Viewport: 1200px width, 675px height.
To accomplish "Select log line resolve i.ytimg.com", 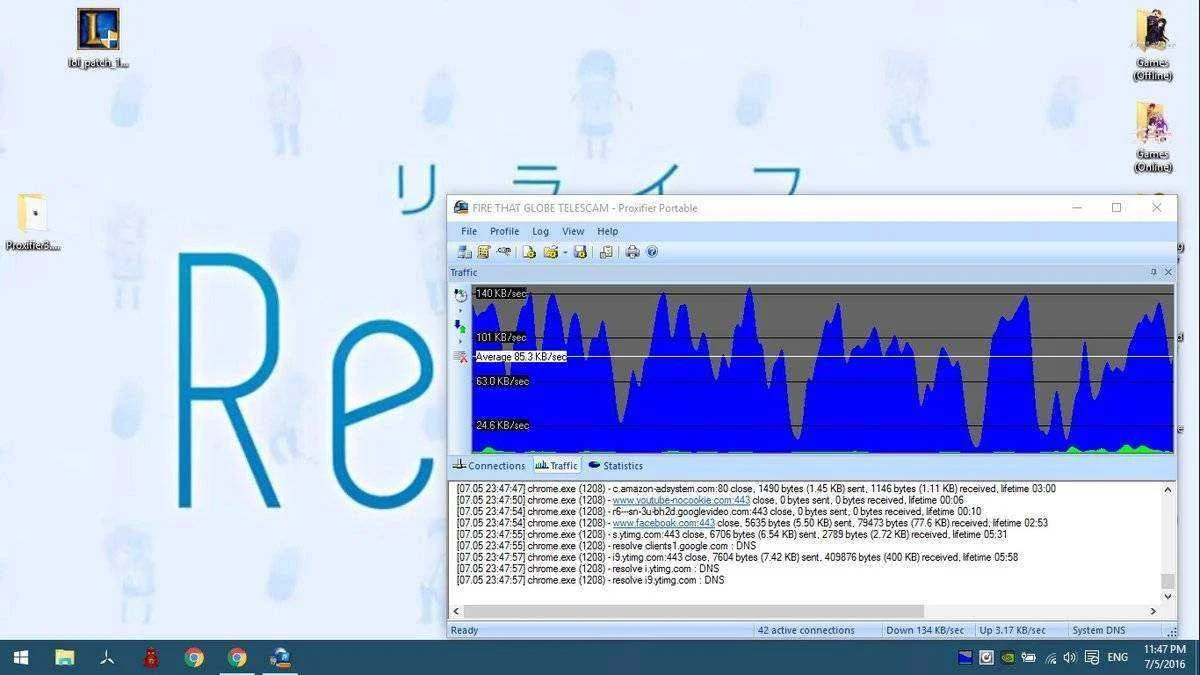I will 590,568.
